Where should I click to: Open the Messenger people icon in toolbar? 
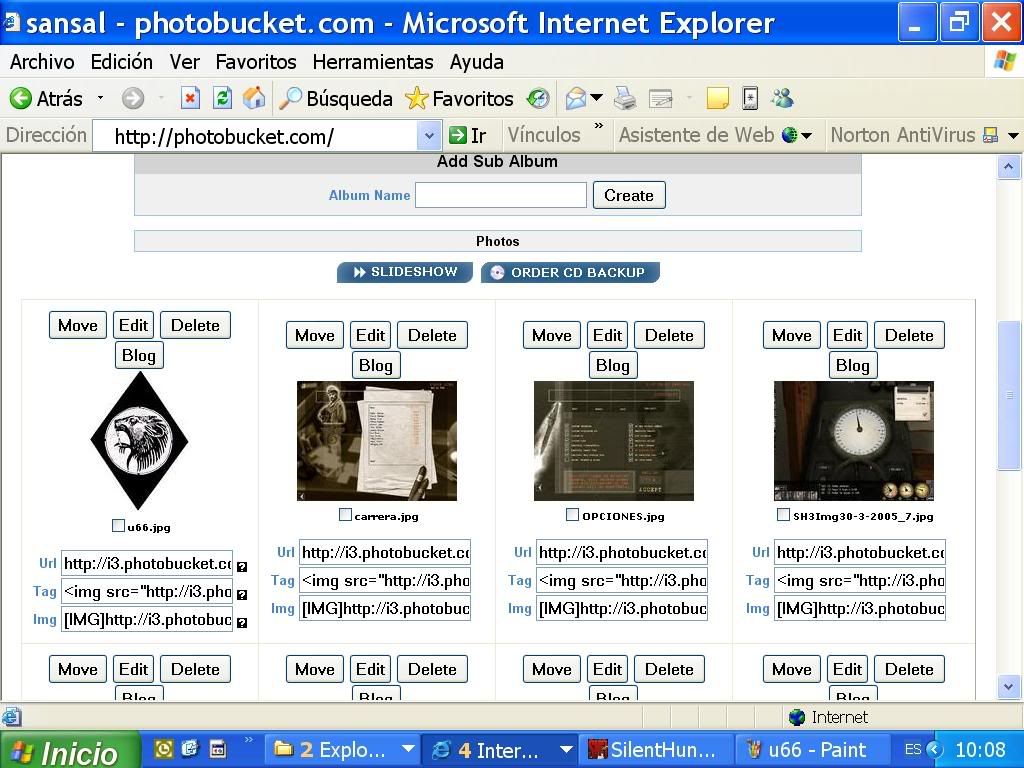[782, 98]
